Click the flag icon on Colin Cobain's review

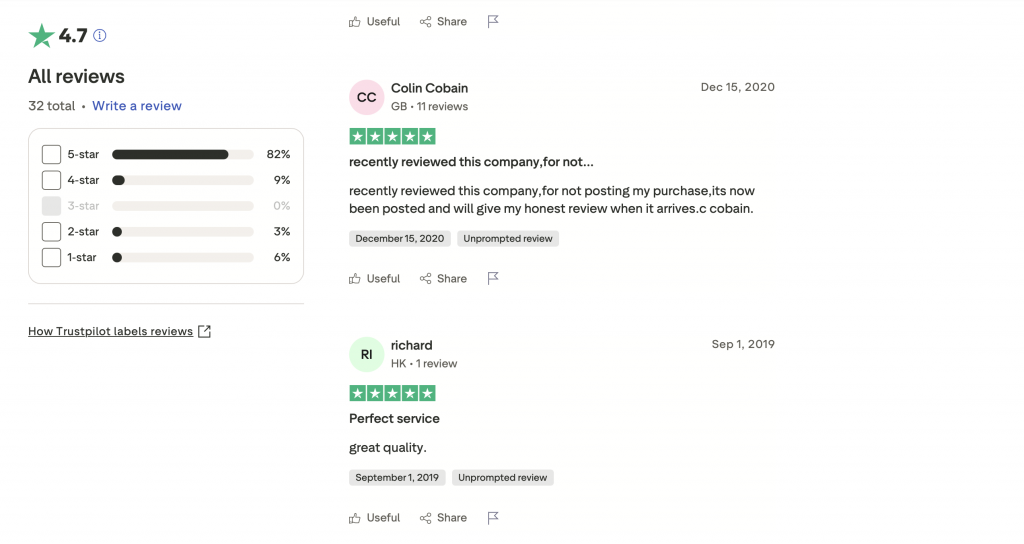coord(493,279)
